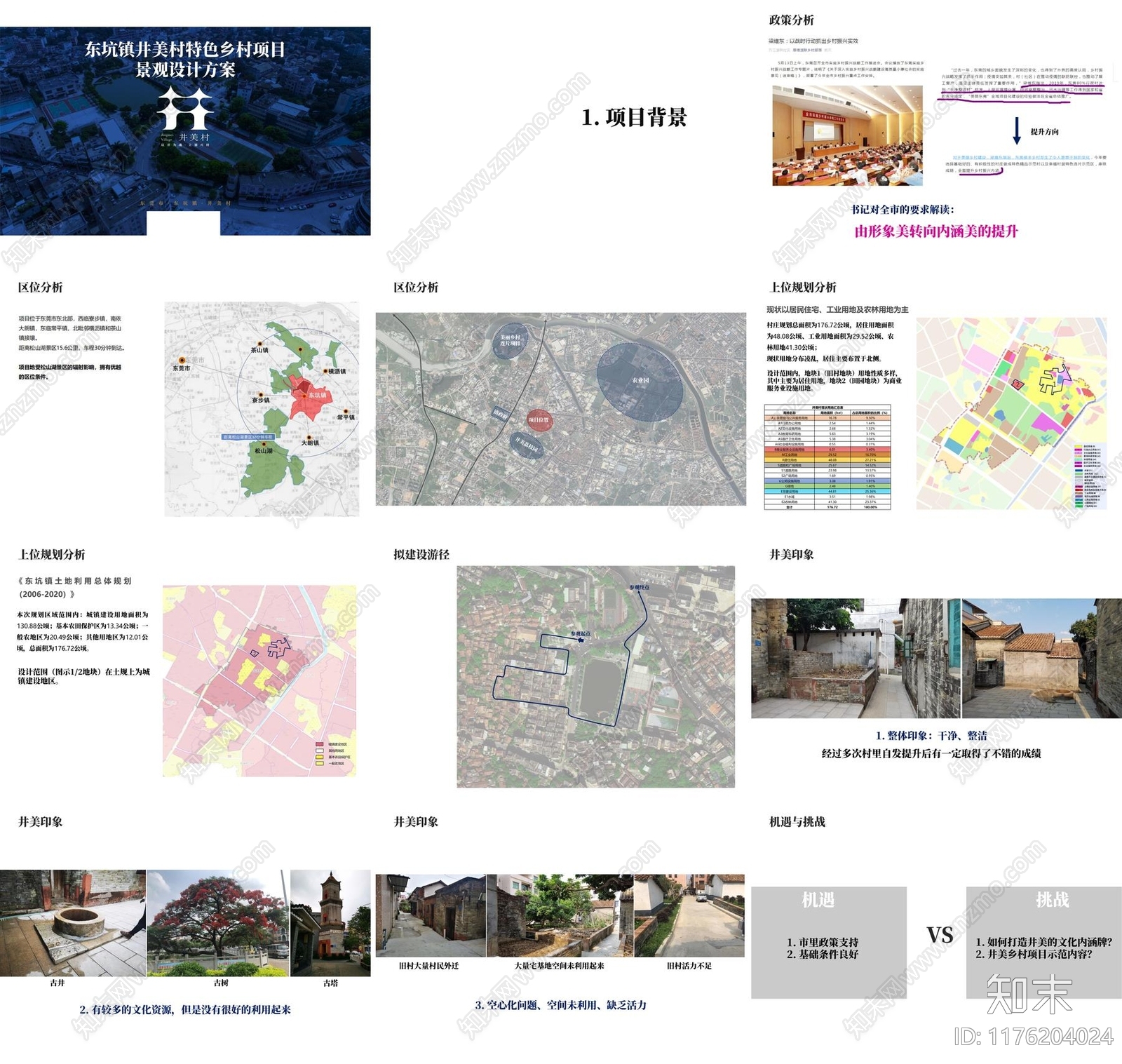Click the 拟建设游径 slide heading
This screenshot has width=1122, height=1064.
[421, 554]
